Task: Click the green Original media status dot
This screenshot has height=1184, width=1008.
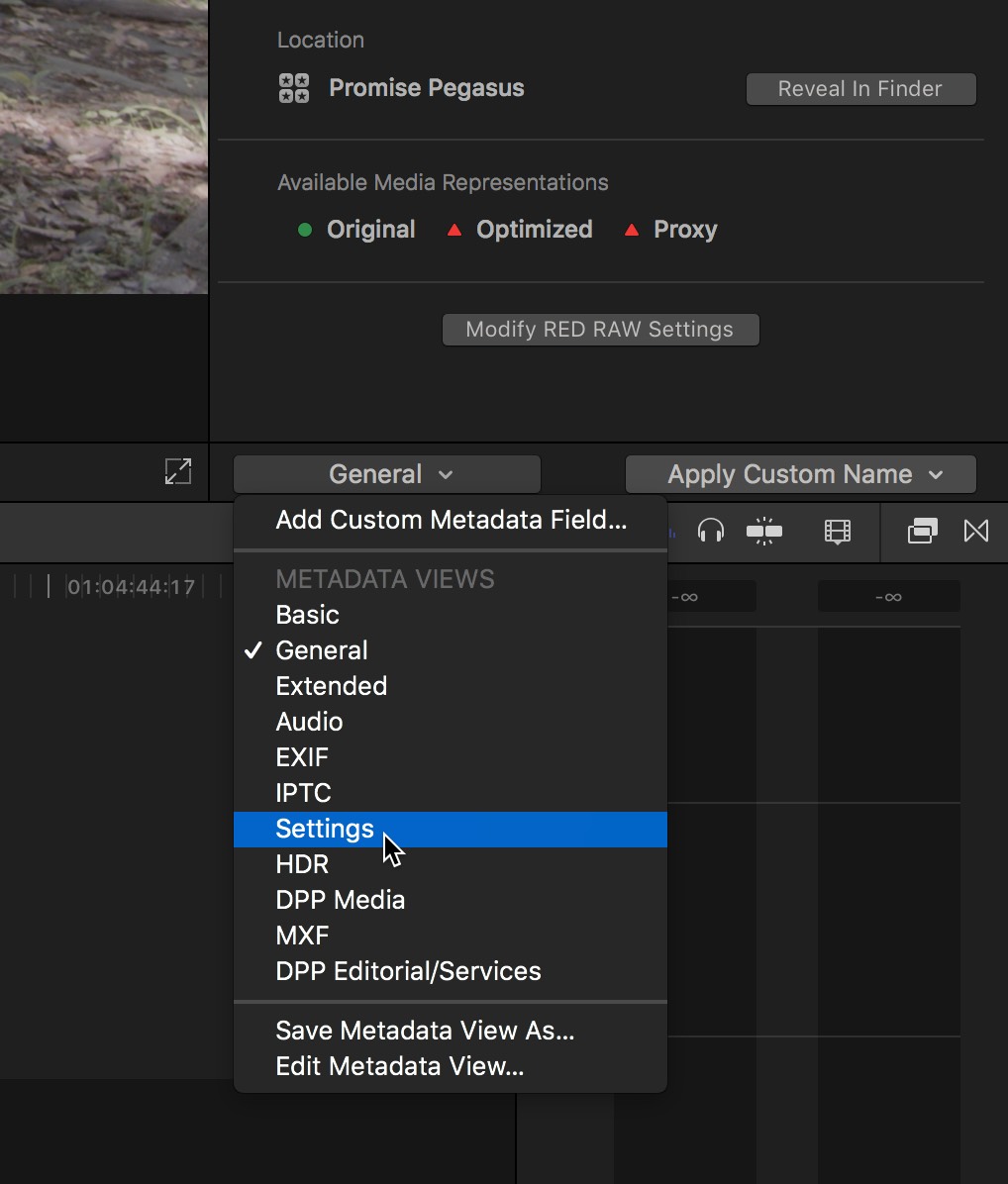Action: click(305, 230)
